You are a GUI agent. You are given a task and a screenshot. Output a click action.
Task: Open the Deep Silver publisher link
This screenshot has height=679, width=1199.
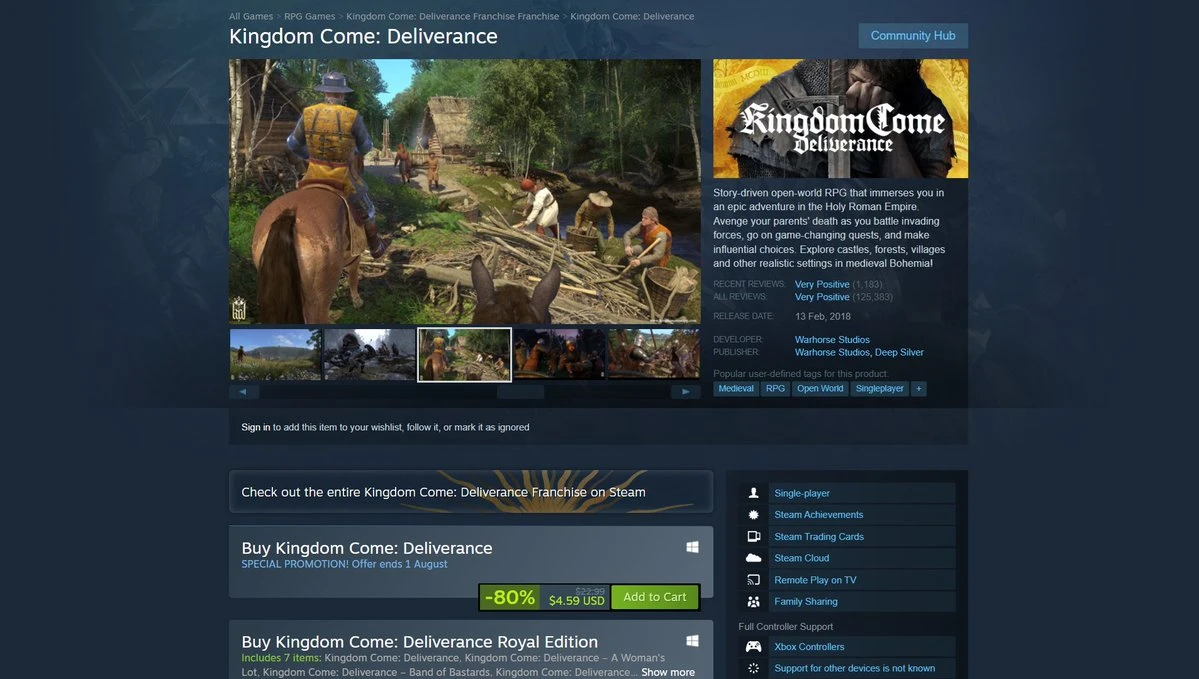[899, 352]
